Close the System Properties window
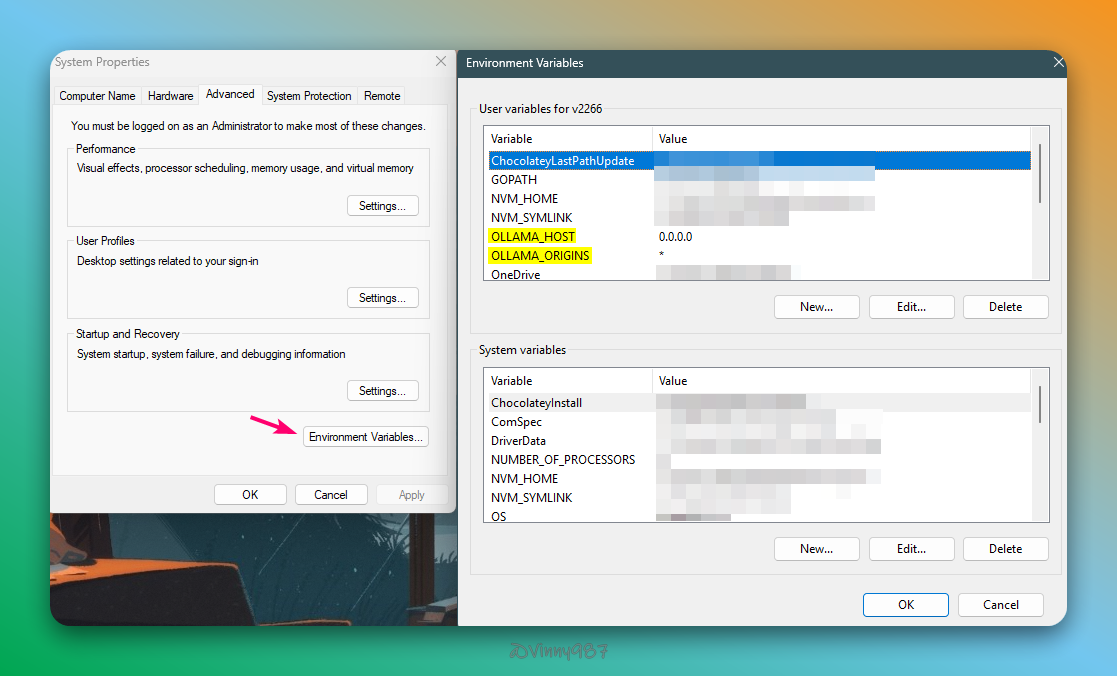Screen dimensions: 1117x676 click(x=441, y=62)
